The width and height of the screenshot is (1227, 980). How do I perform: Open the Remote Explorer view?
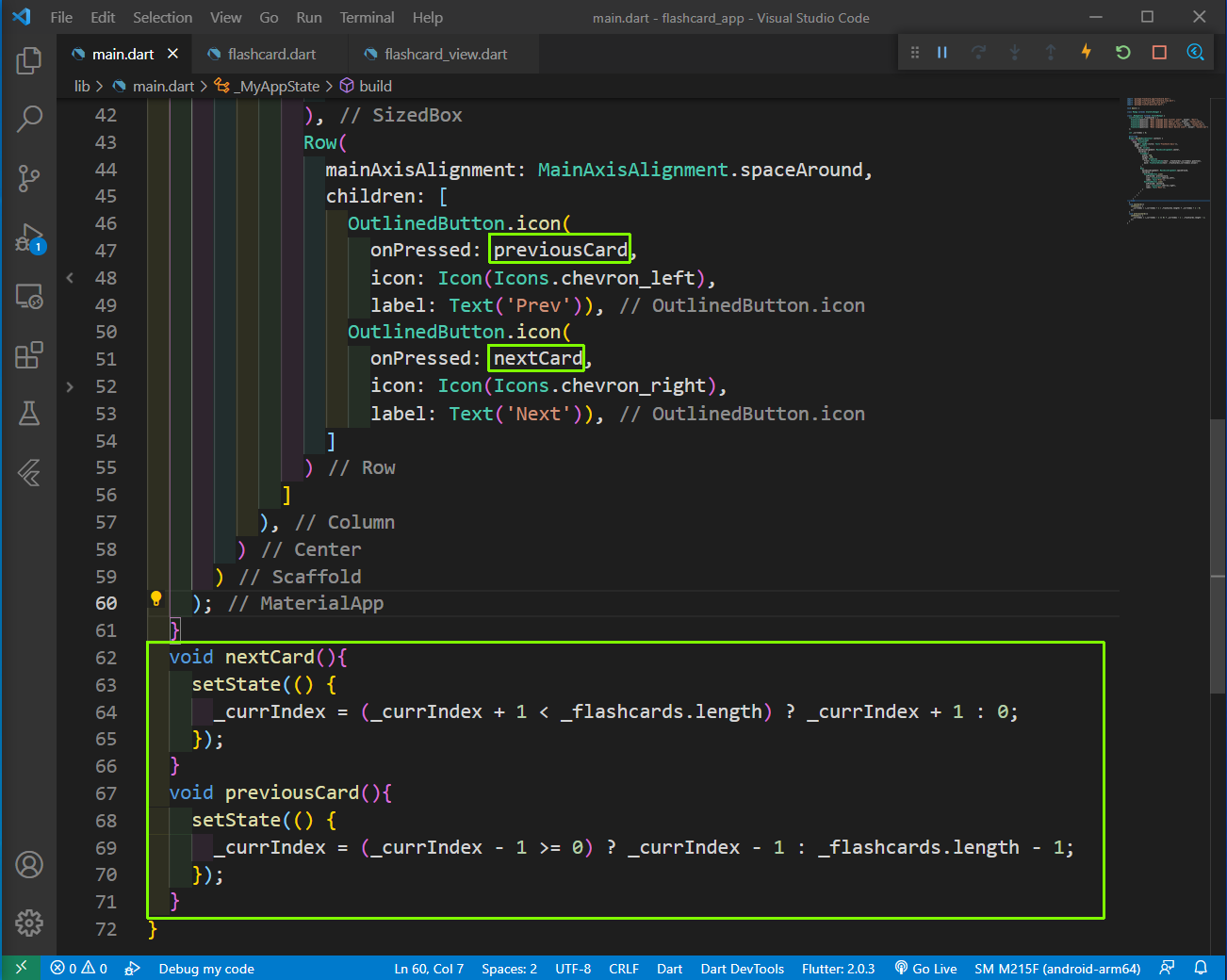pos(29,297)
